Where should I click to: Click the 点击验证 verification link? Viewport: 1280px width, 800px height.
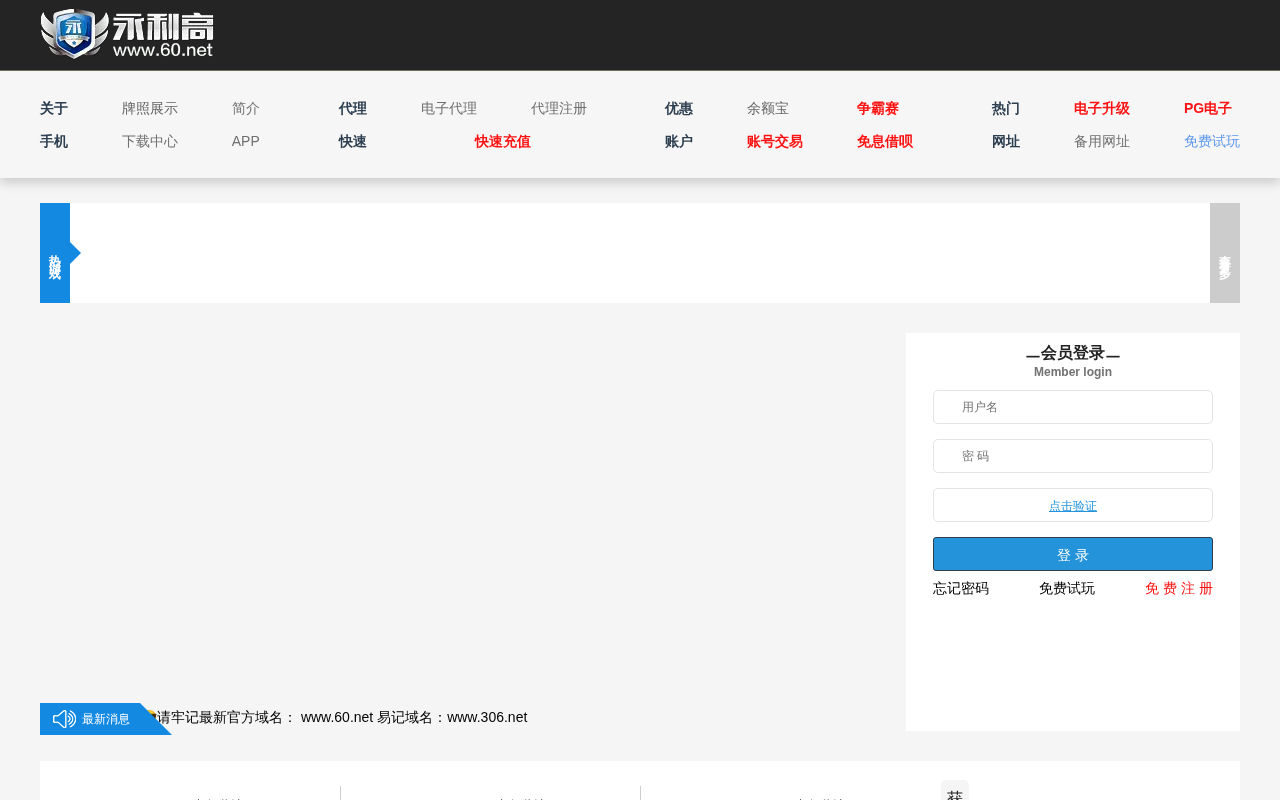(1073, 506)
